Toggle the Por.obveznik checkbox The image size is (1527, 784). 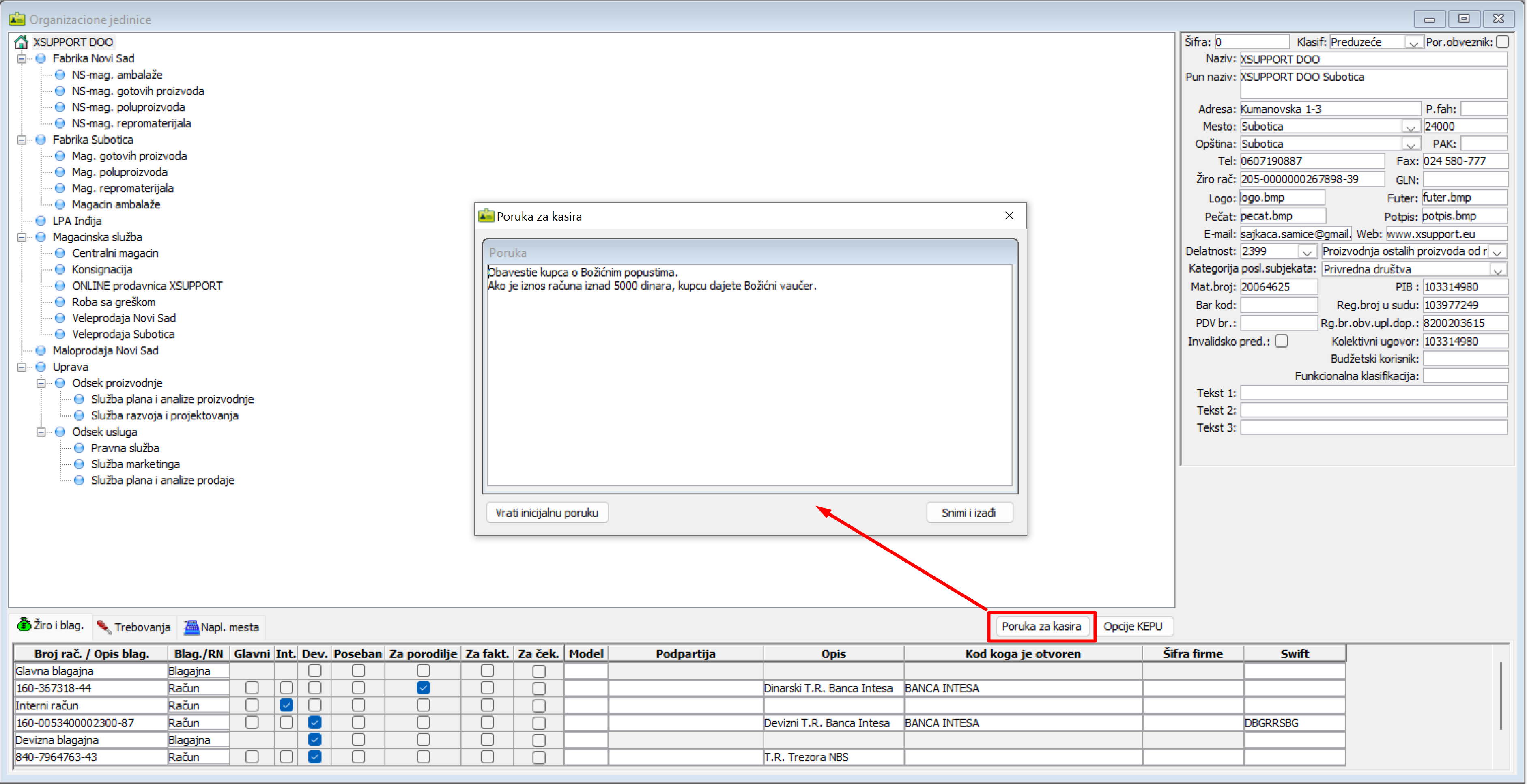click(x=1502, y=42)
